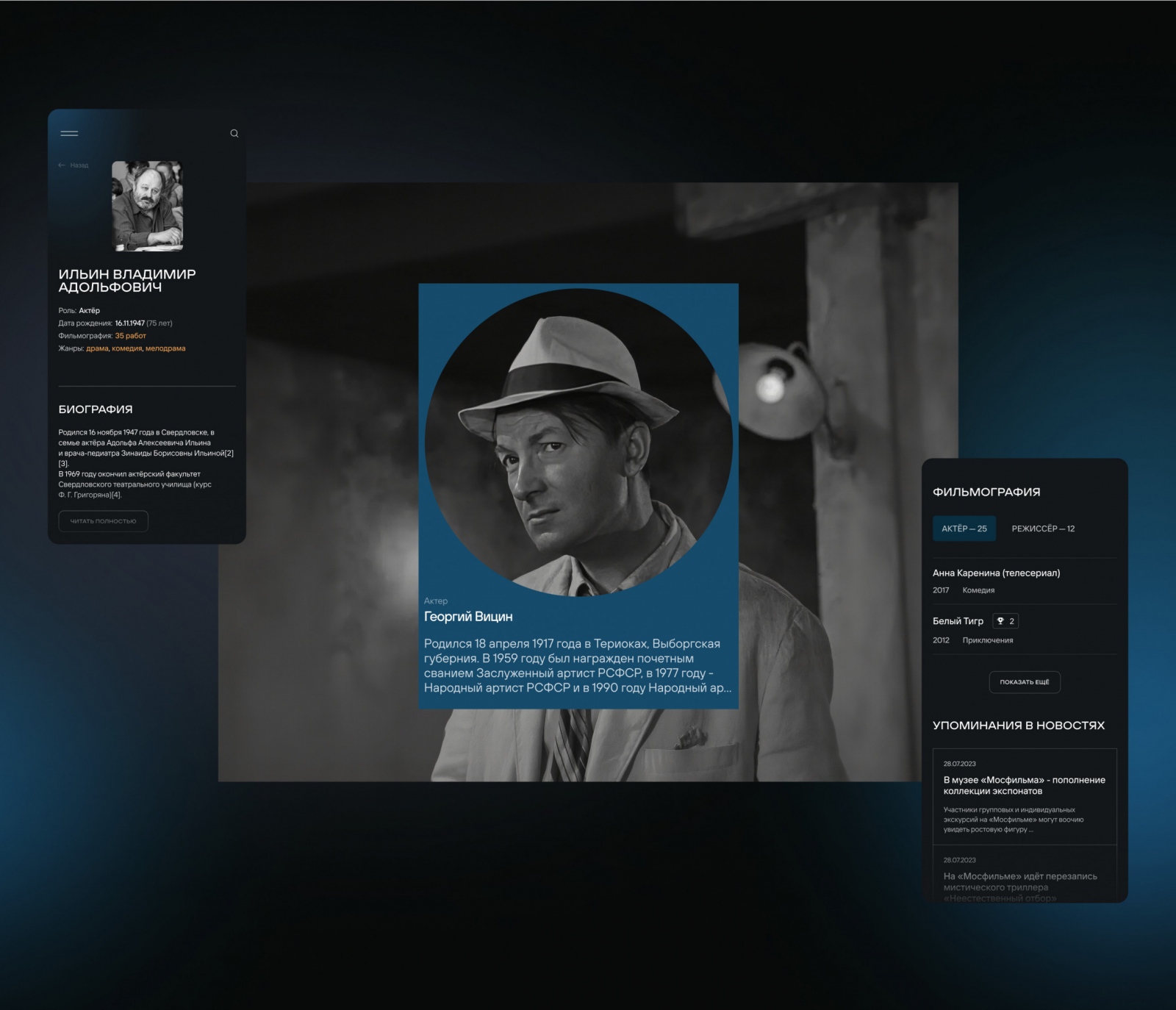Screen dimensions: 1176x1010
Task: Open Georgy Vitsin's circular portrait
Action: pyautogui.click(x=578, y=442)
